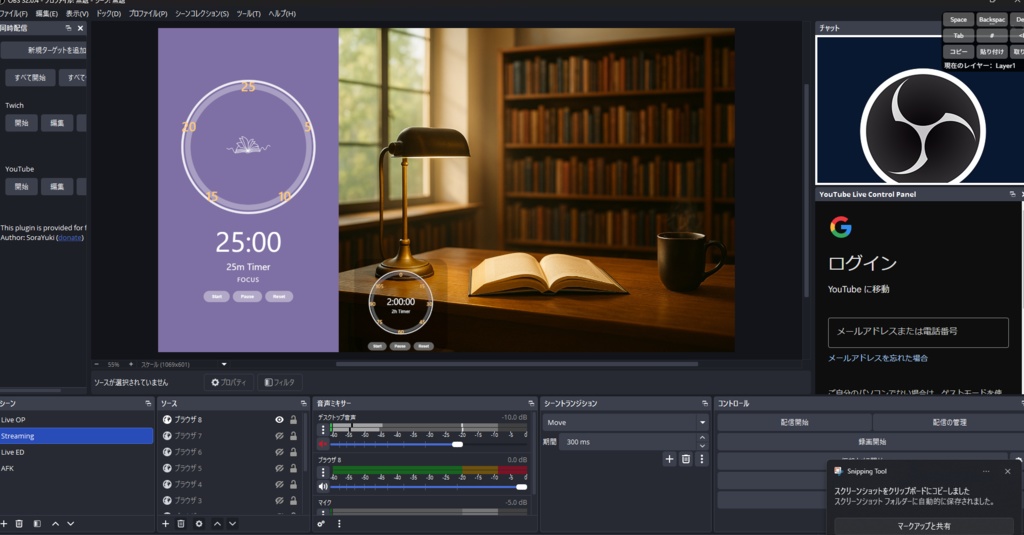Click the 配信の管理 button
This screenshot has height=535, width=1024.
click(x=949, y=423)
